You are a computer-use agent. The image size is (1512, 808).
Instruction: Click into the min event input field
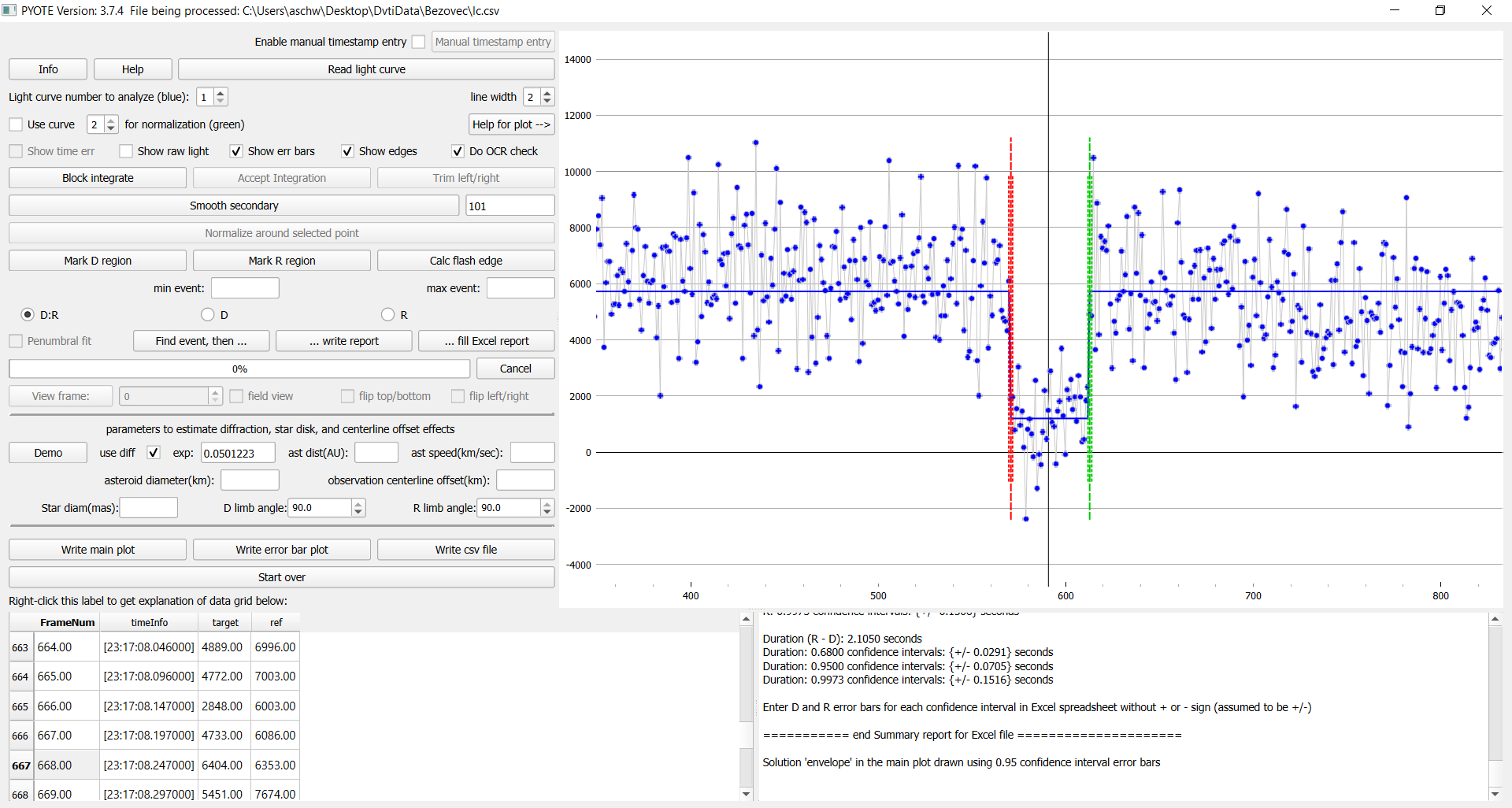pos(245,288)
